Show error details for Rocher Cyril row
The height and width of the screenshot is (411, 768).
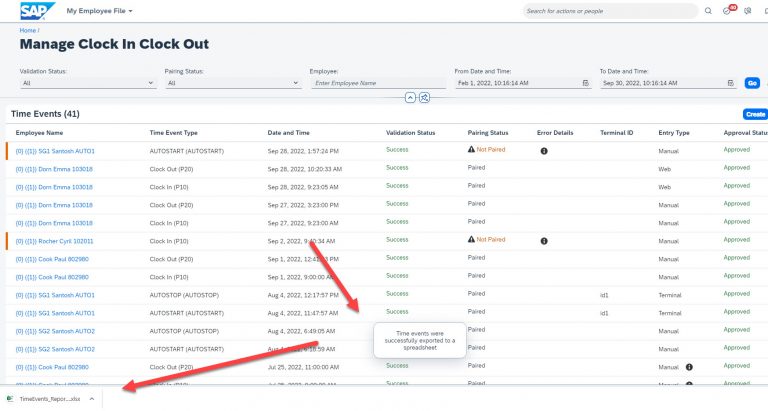(x=544, y=241)
